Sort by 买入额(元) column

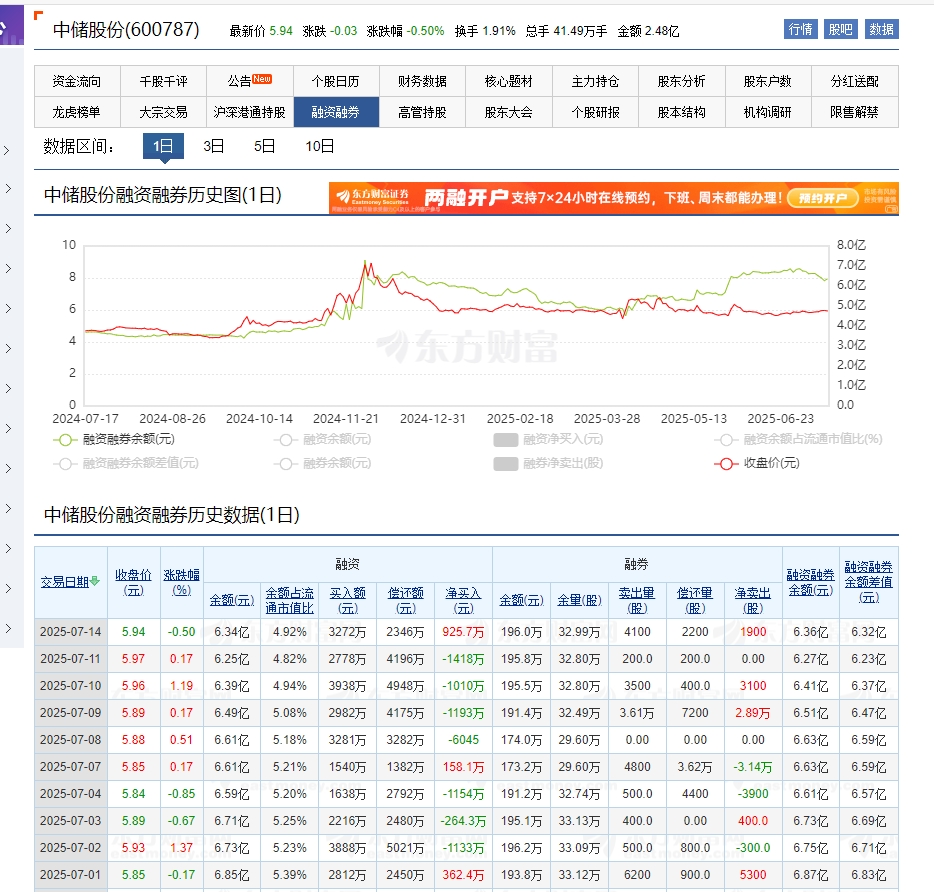tap(348, 600)
